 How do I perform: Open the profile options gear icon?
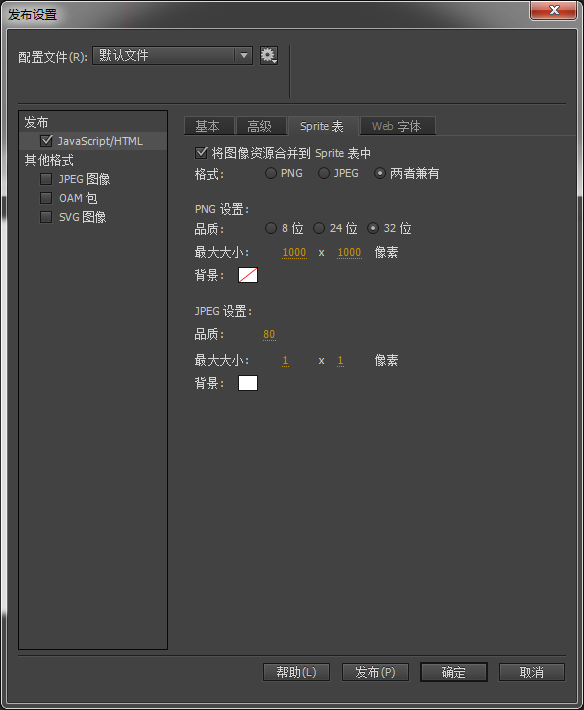pyautogui.click(x=268, y=56)
